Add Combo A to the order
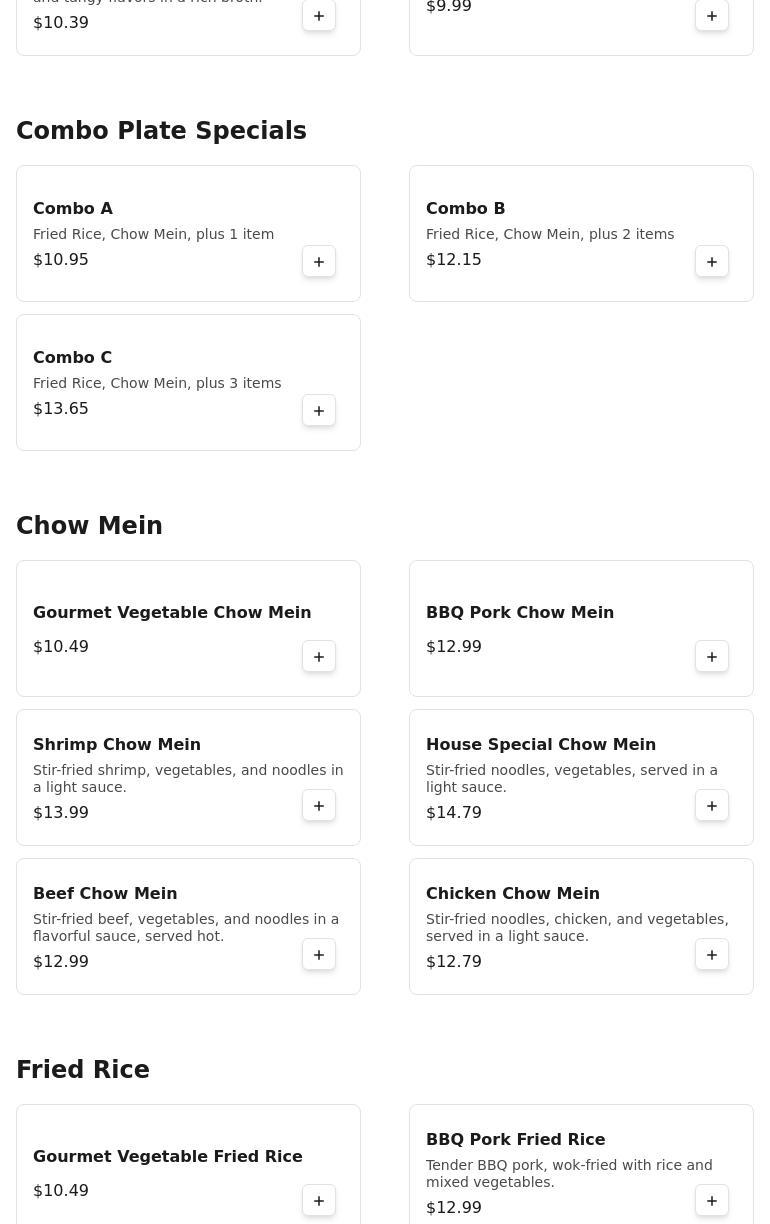Image resolution: width=770 pixels, height=1224 pixels. click(x=319, y=262)
